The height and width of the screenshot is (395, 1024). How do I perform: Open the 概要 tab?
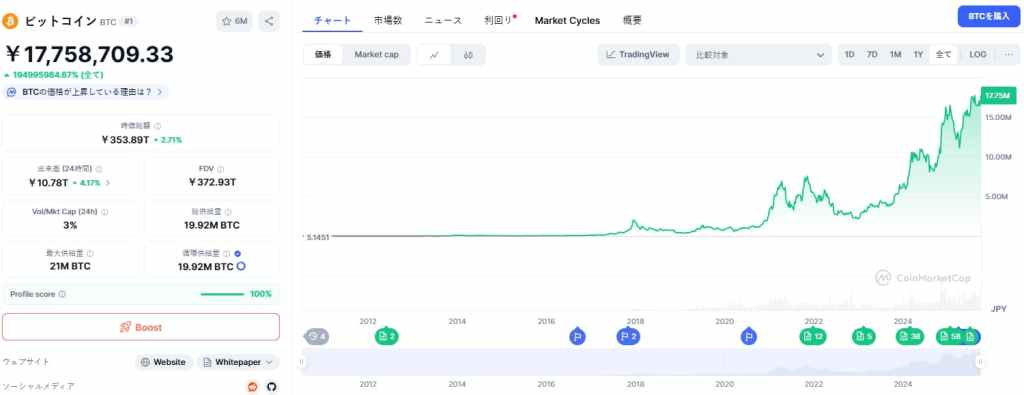click(632, 20)
